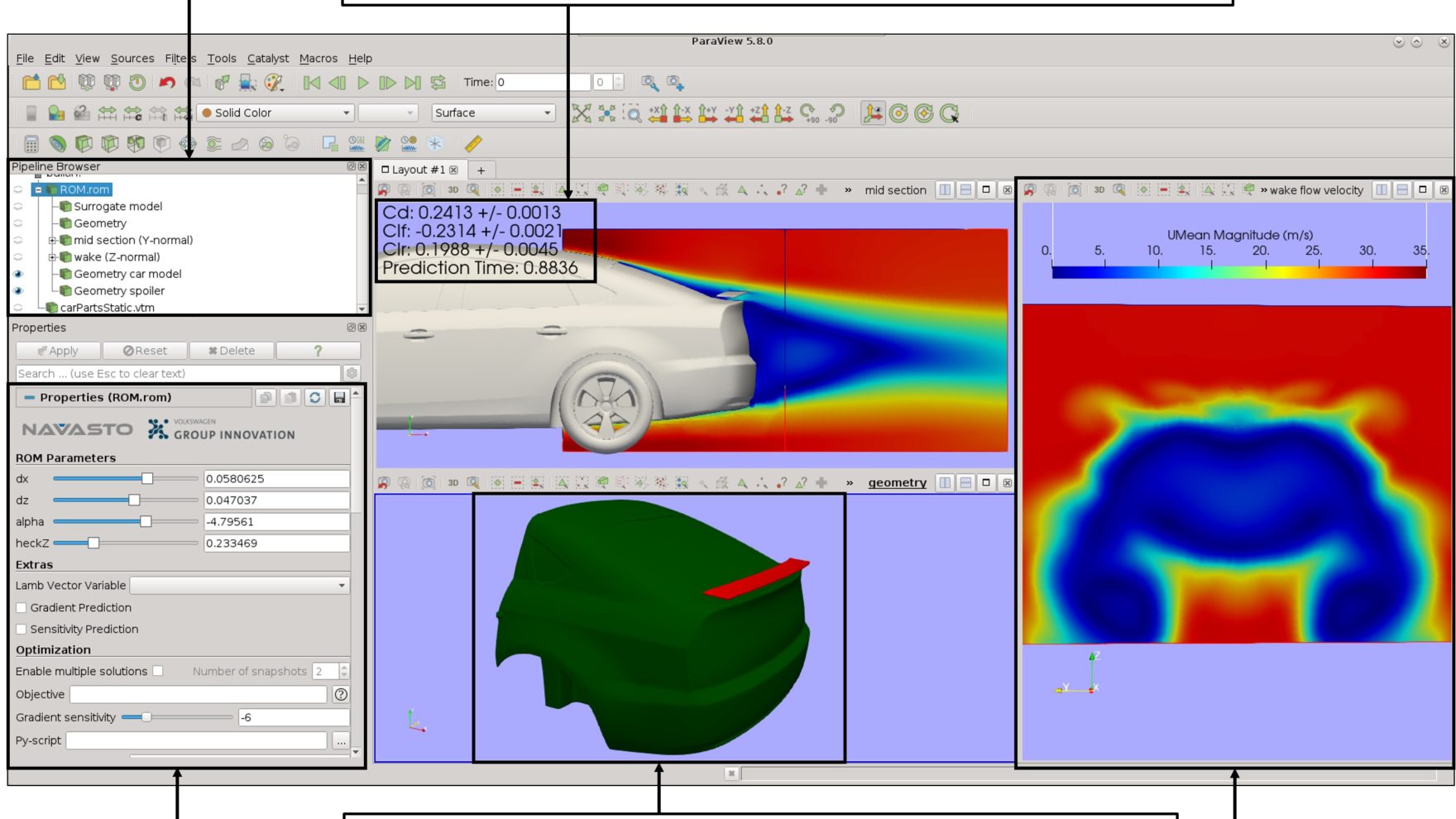The height and width of the screenshot is (819, 1456).
Task: Toggle ROM.rom eye visibility icon
Action: coord(18,189)
